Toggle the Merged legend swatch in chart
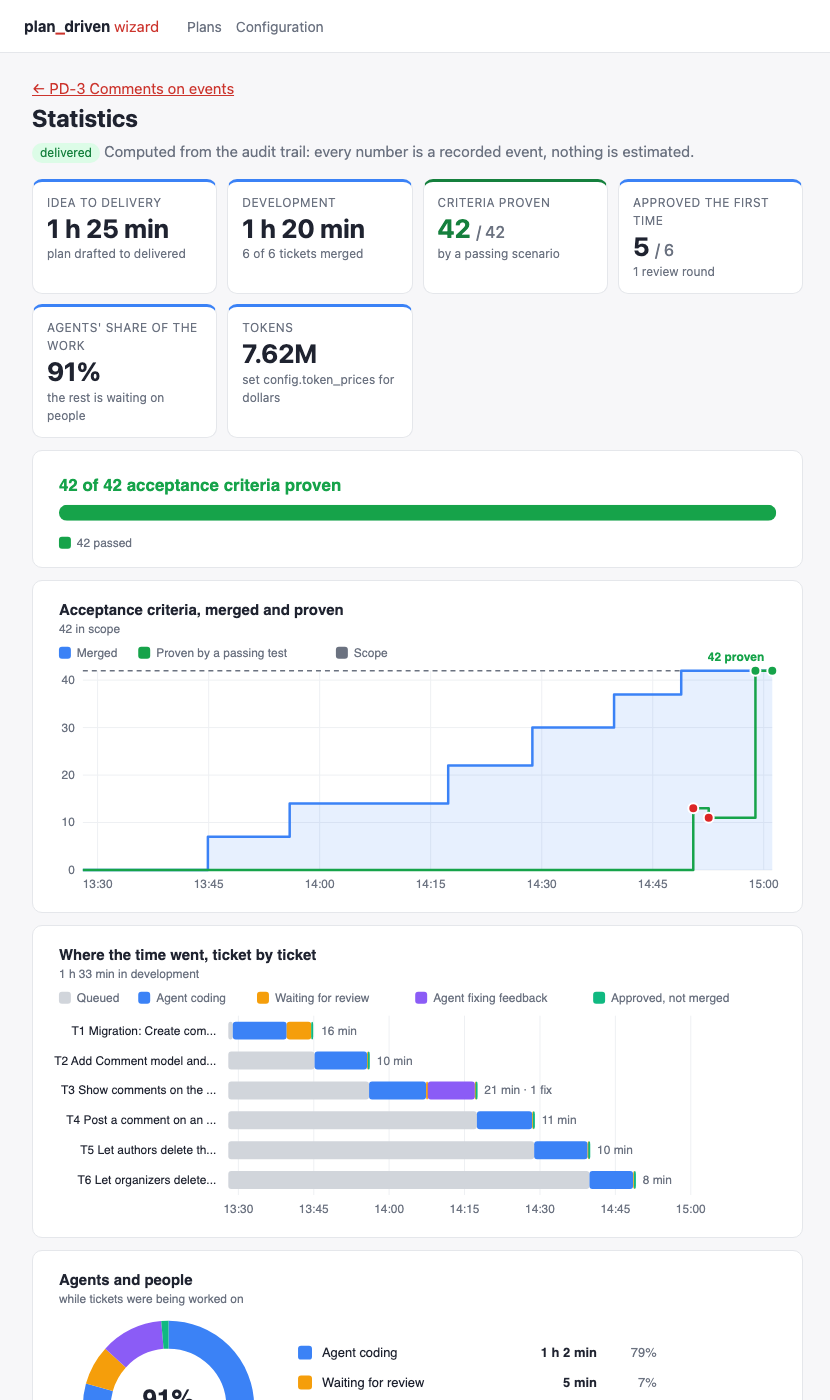This screenshot has width=830, height=1400. pyautogui.click(x=65, y=653)
